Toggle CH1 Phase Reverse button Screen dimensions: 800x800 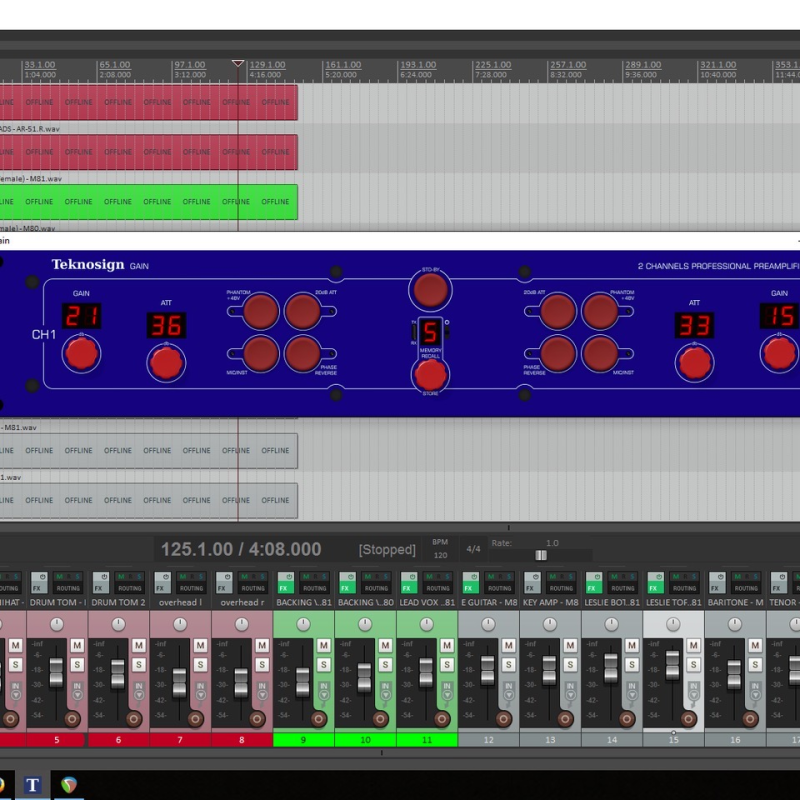tap(303, 354)
